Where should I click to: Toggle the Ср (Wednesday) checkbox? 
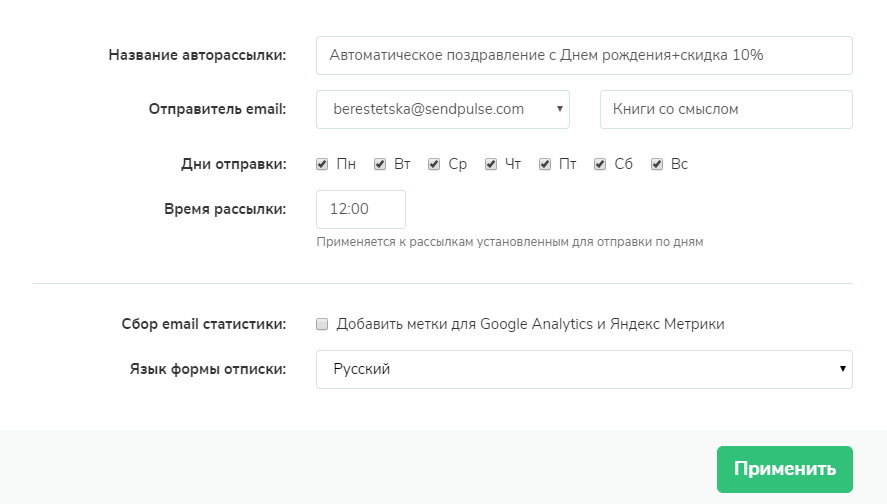click(434, 164)
